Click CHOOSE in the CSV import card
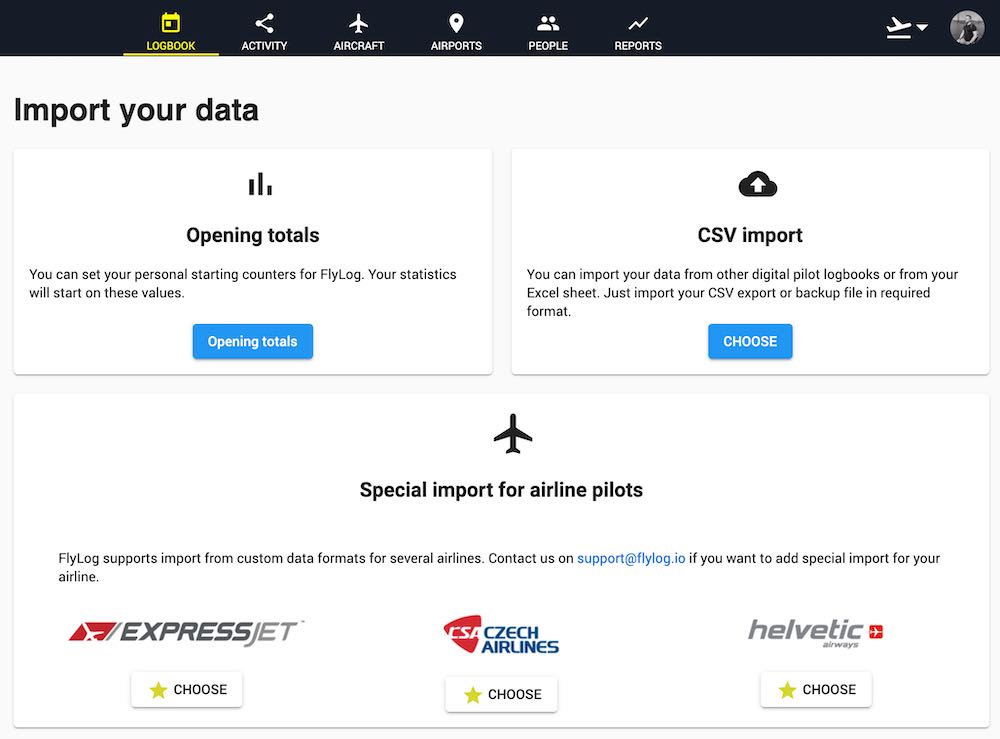Screen dimensions: 1000x739 750,341
